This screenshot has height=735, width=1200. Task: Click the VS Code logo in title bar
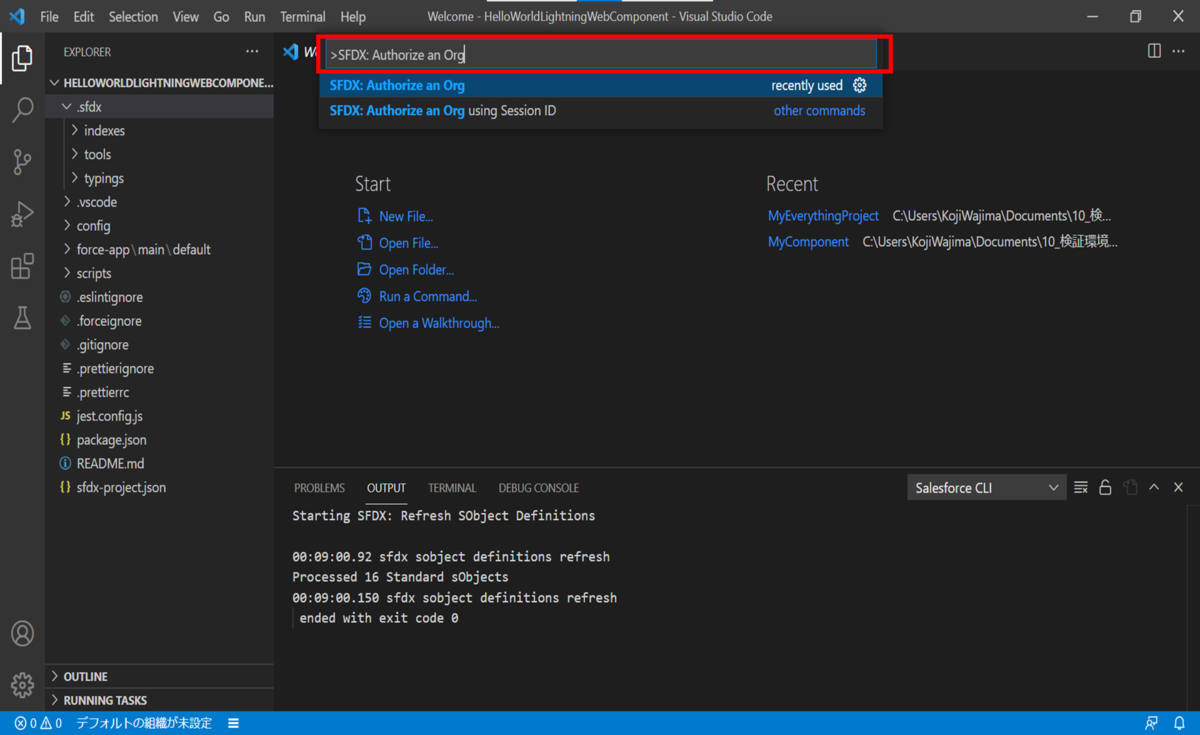(x=16, y=16)
